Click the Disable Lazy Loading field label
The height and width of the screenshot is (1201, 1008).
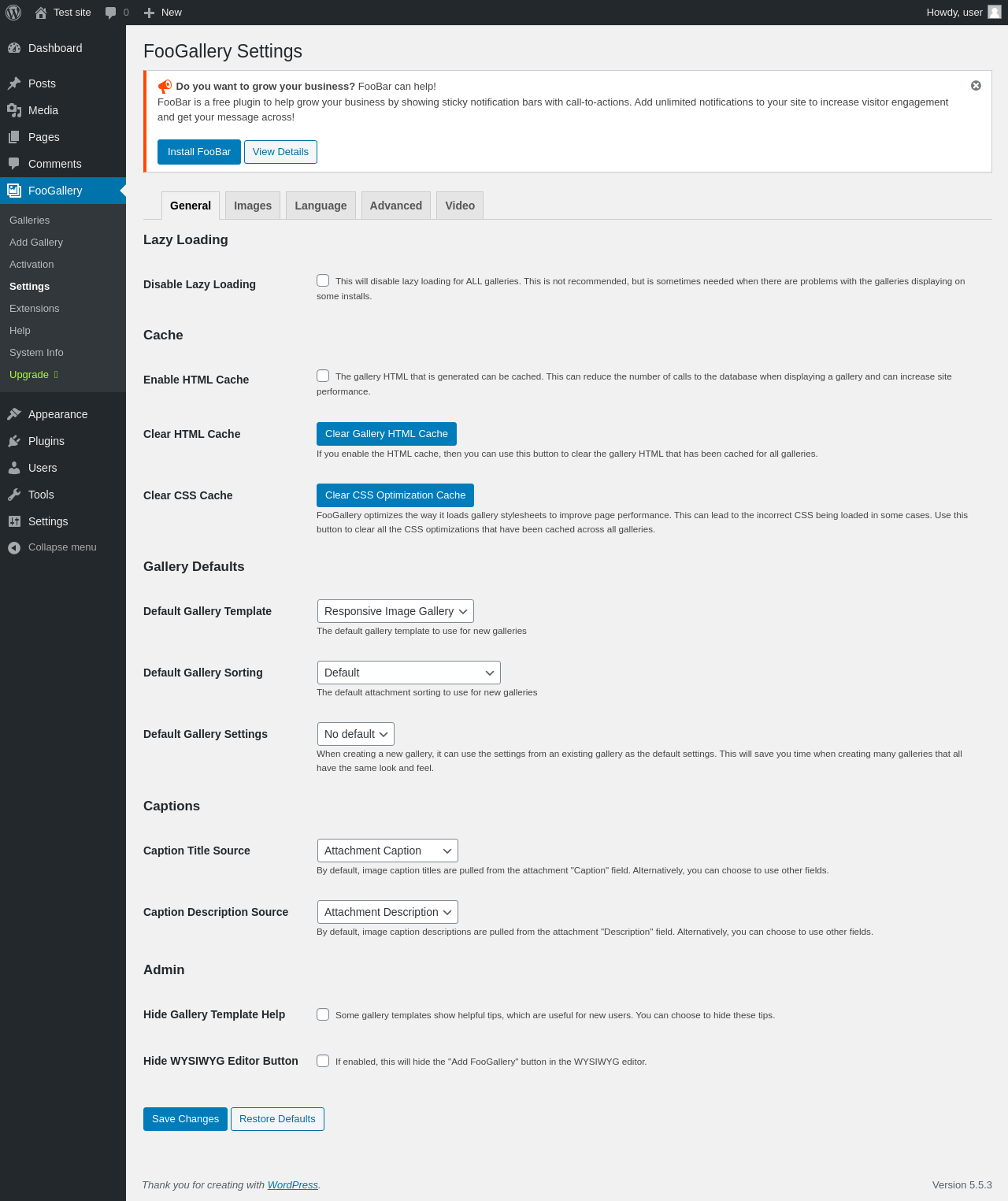point(199,284)
